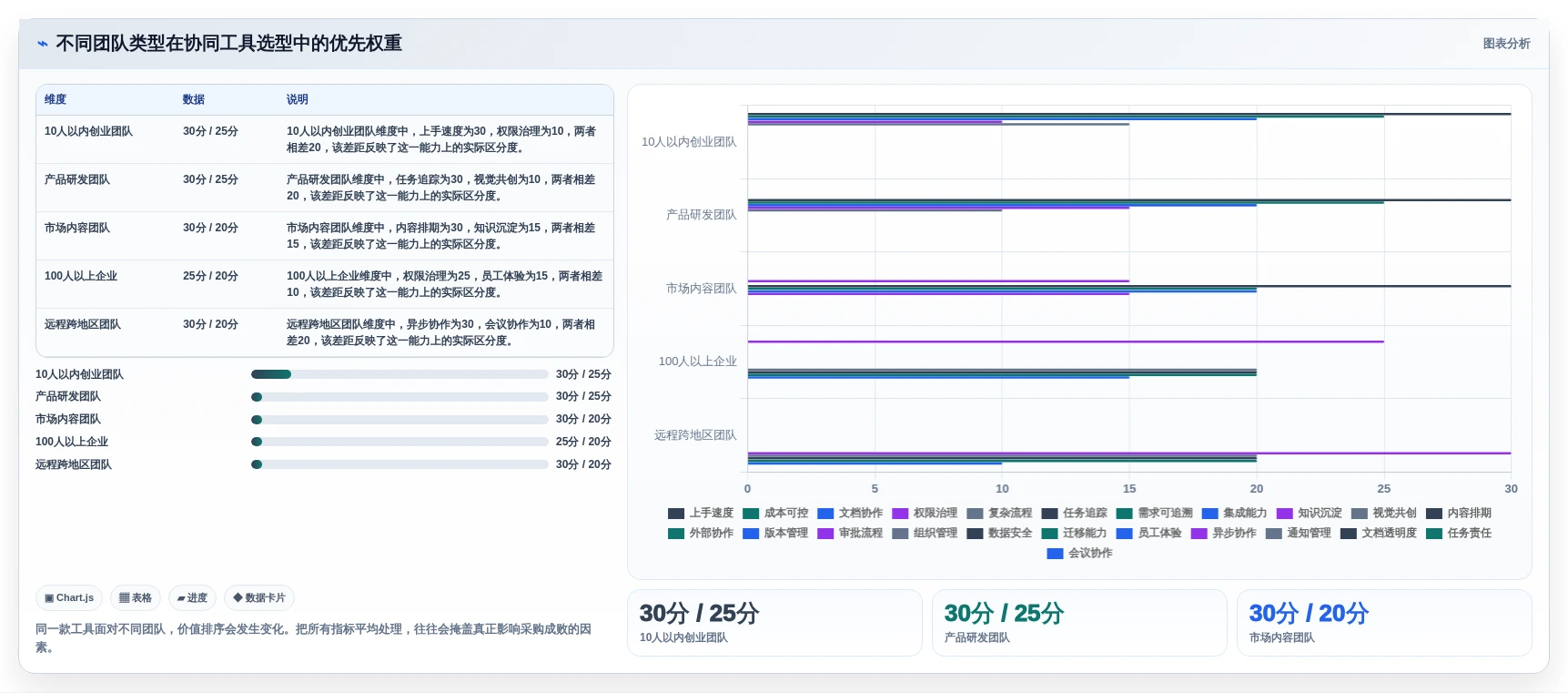Open the 产品研发团队 data card
The width and height of the screenshot is (1568, 693).
pos(1079,623)
